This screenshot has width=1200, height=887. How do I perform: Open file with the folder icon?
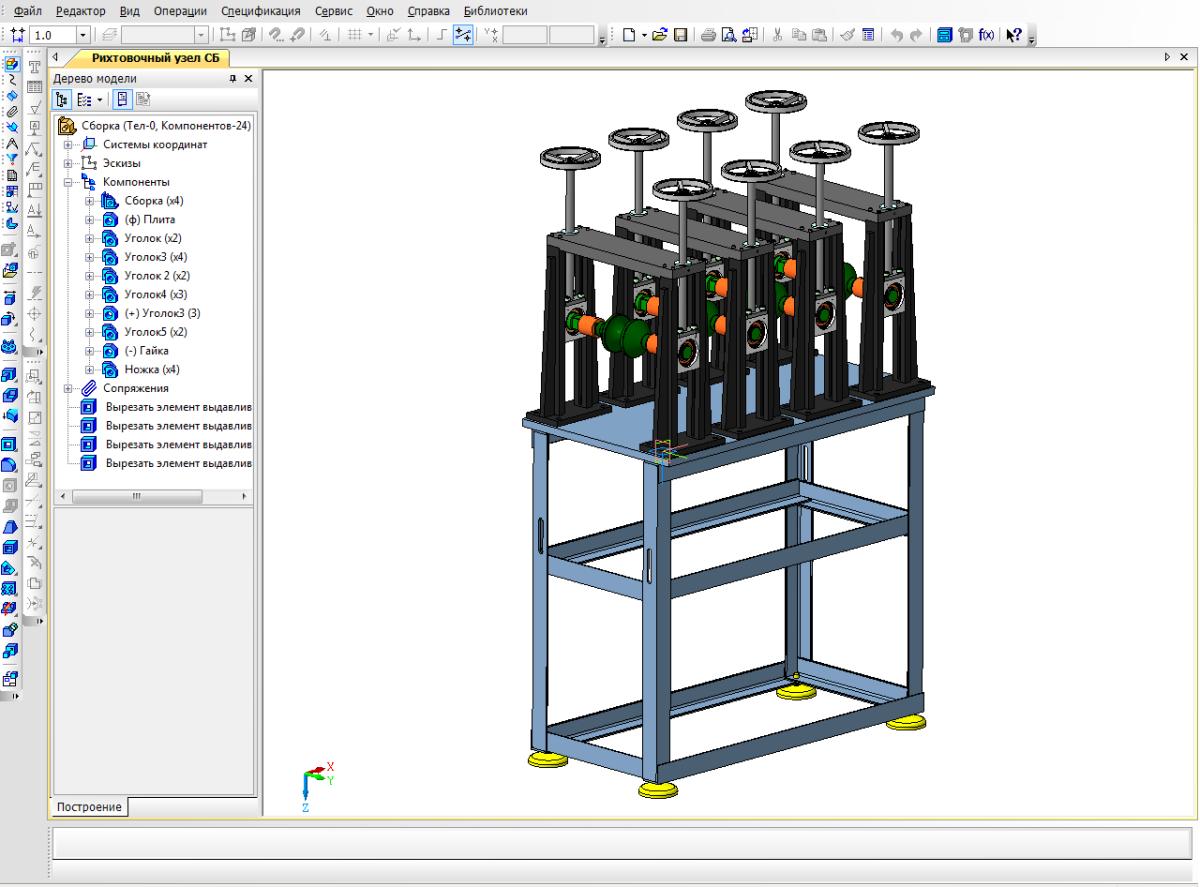(661, 35)
